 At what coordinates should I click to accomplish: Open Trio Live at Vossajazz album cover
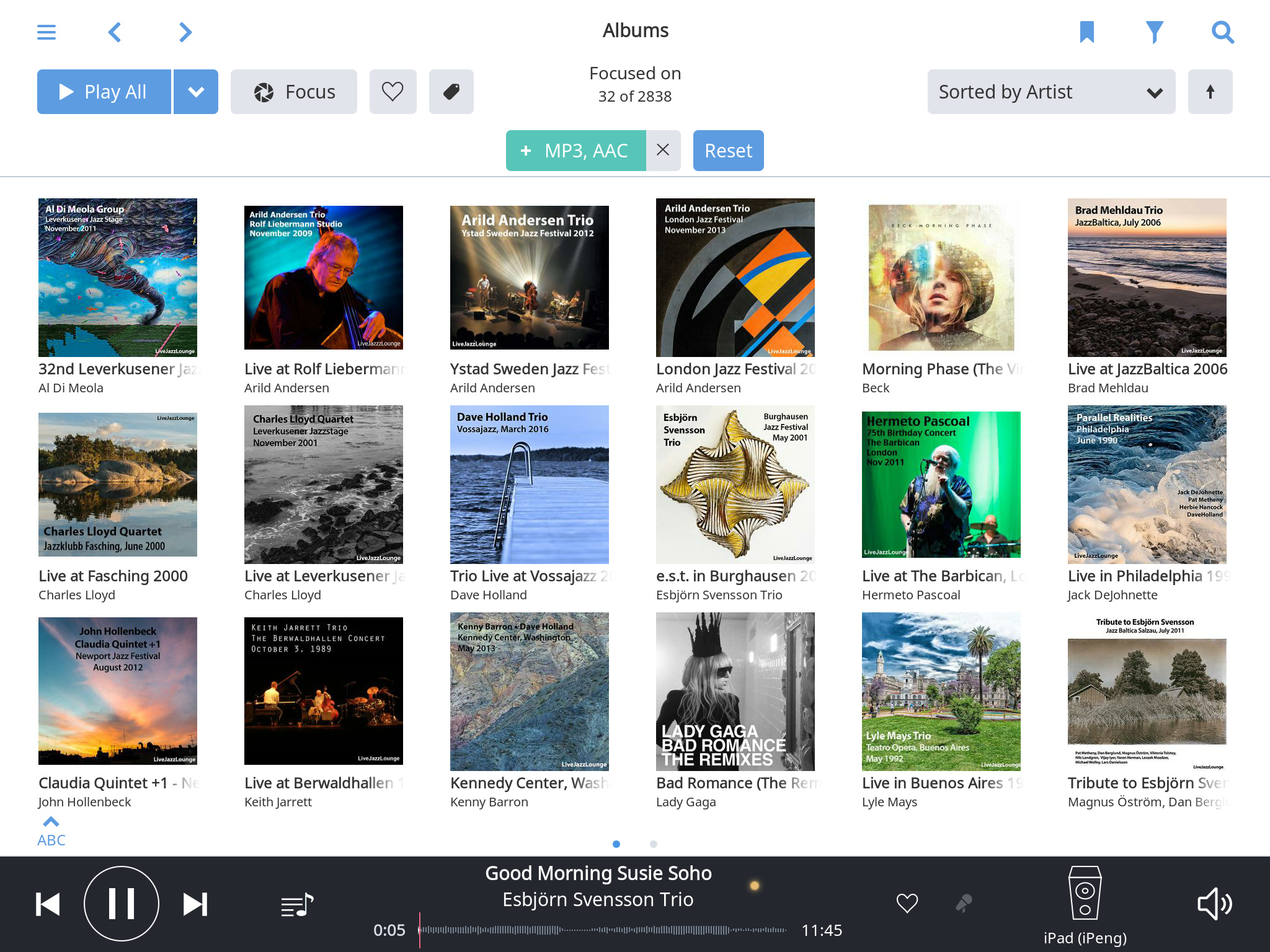tap(530, 485)
